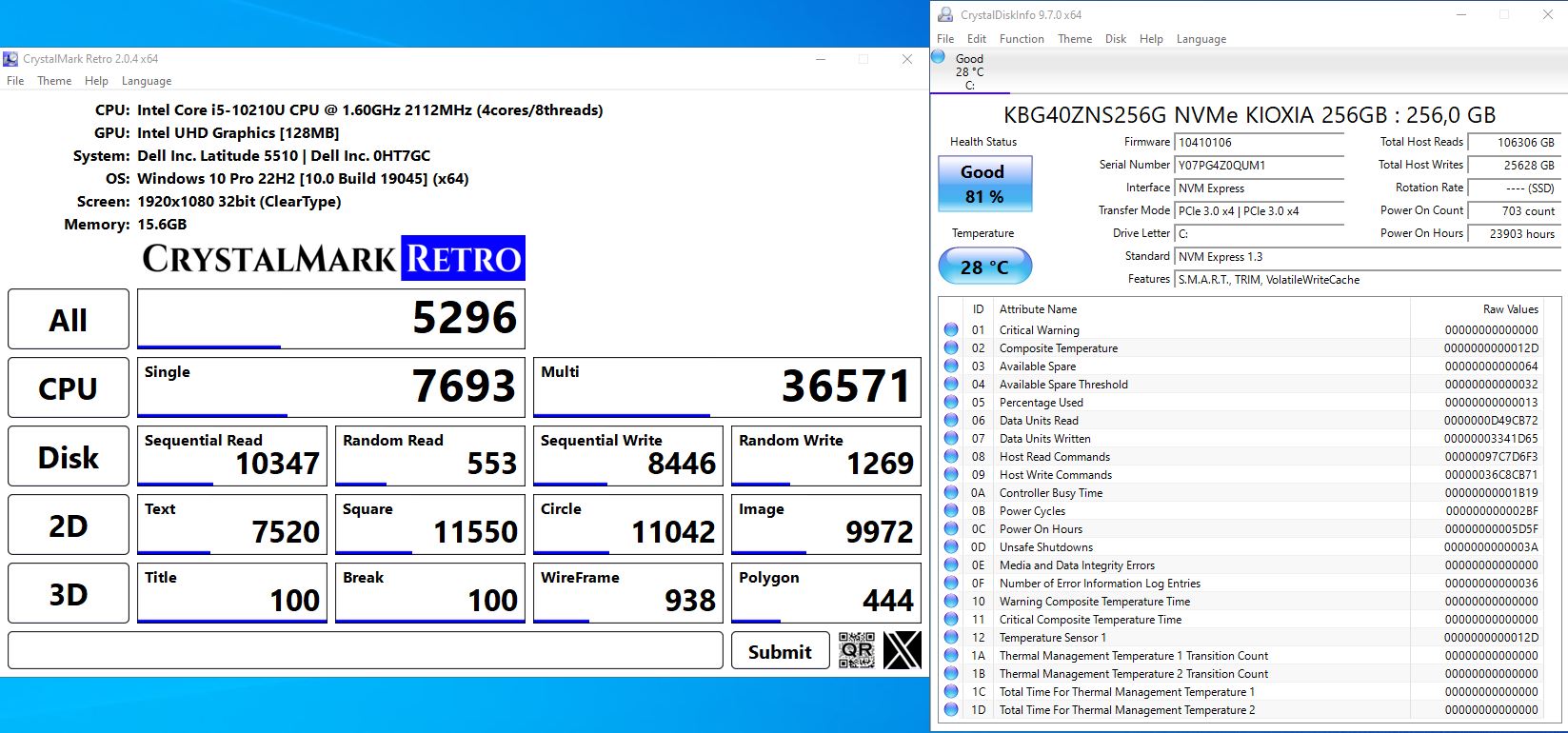Click status orb for Critical Warning attribute

pos(951,329)
